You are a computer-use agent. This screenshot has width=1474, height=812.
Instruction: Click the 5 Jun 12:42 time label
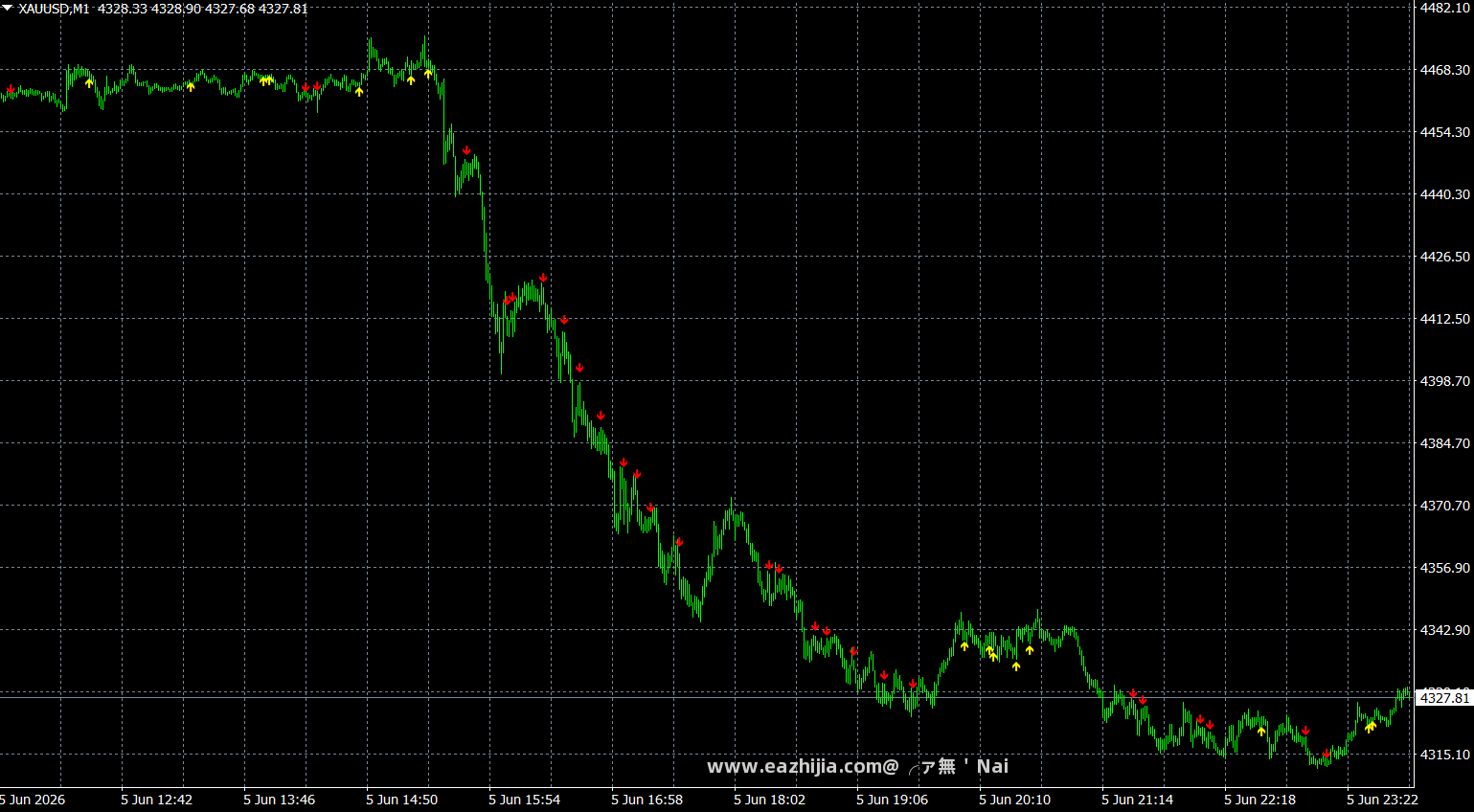(x=156, y=800)
